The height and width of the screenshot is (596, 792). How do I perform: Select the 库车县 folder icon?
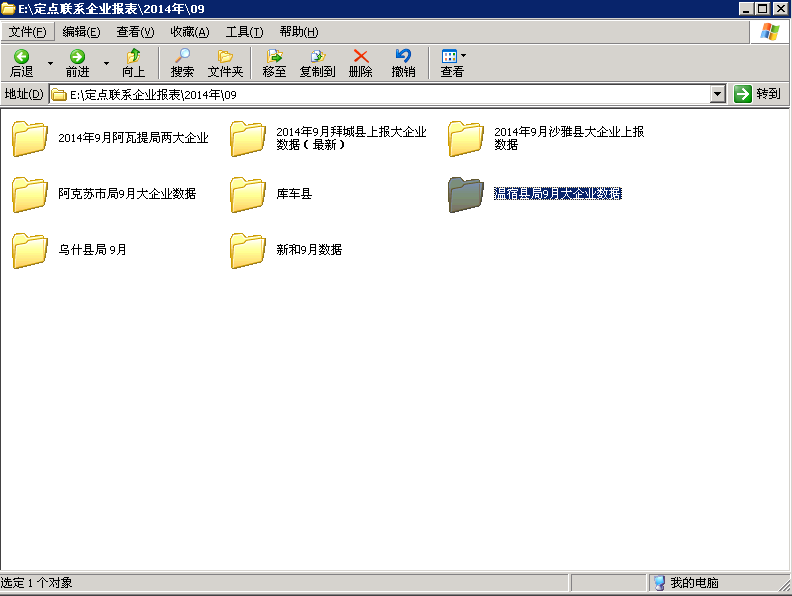(248, 194)
